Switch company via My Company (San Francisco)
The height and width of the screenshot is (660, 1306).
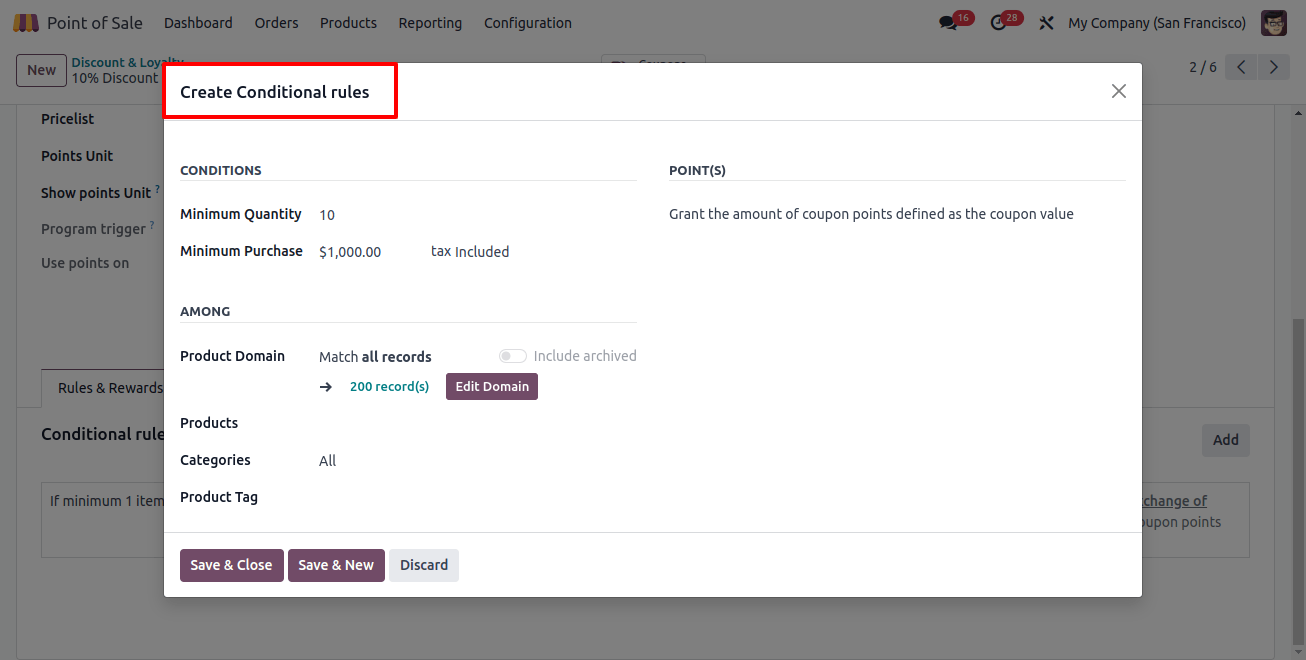[x=1157, y=23]
